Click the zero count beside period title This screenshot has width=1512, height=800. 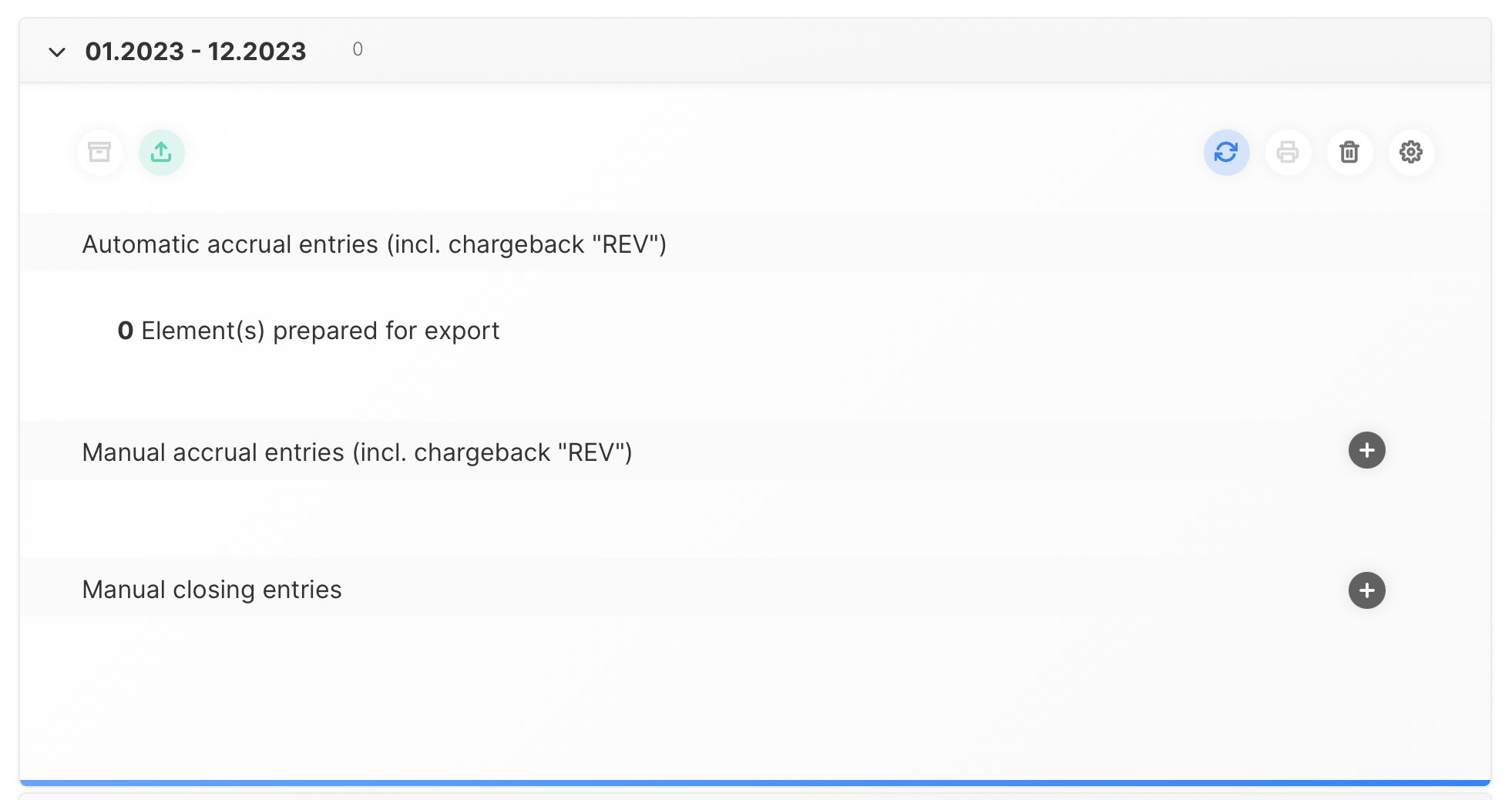(358, 49)
